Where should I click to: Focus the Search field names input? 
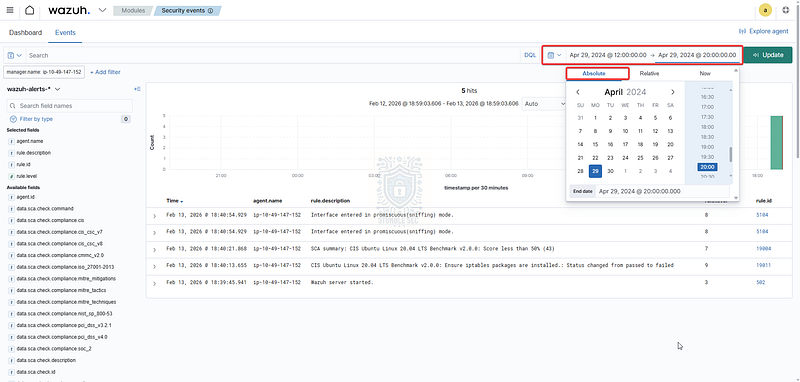pyautogui.click(x=69, y=106)
